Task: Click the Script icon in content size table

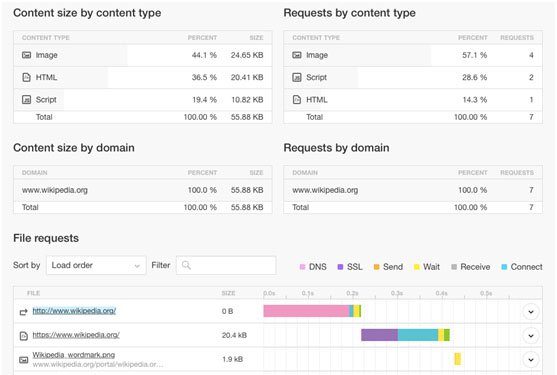Action: coord(27,100)
